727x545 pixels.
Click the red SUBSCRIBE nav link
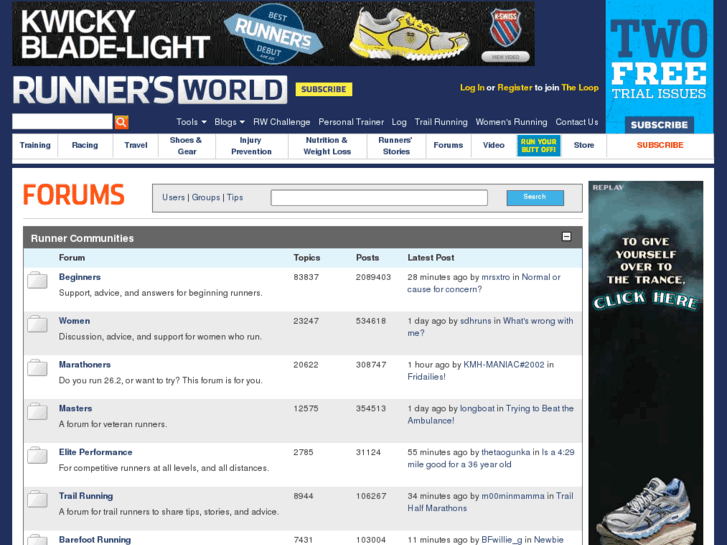click(x=660, y=145)
